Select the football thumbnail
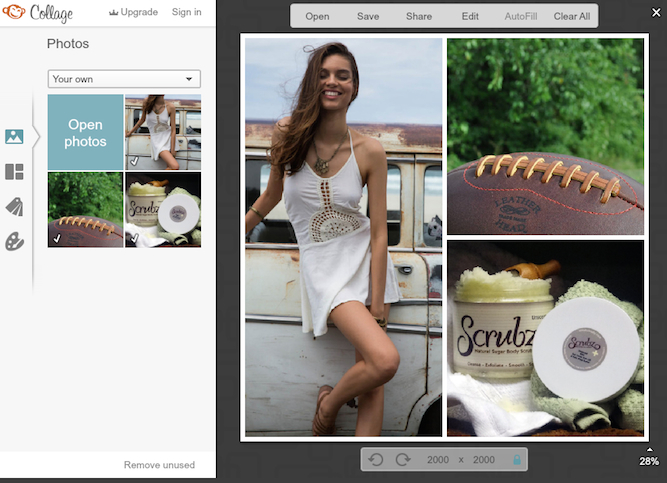 [x=86, y=210]
